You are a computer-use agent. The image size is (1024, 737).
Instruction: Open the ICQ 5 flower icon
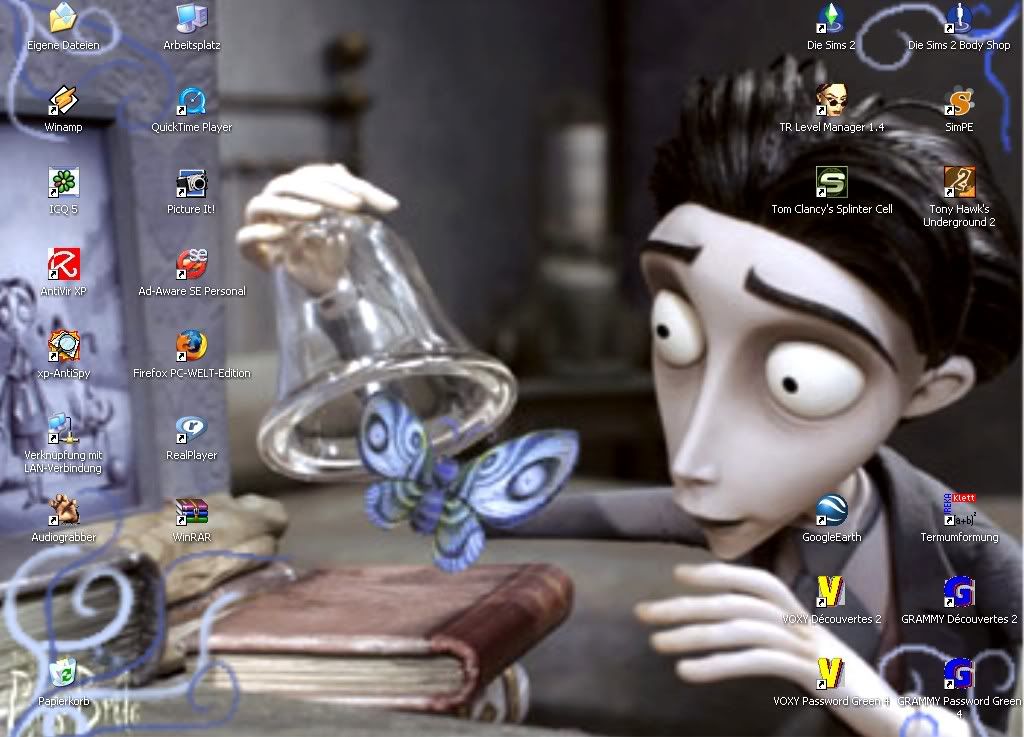63,182
